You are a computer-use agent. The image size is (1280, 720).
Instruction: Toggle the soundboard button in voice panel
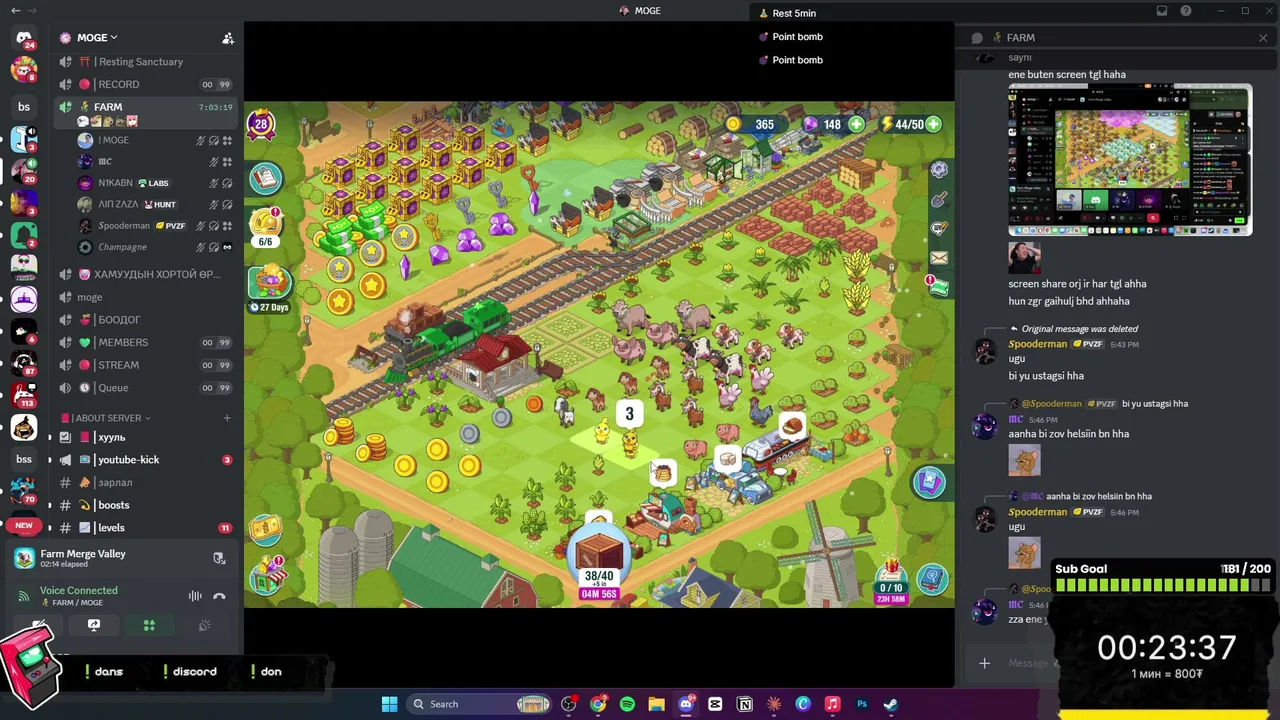(204, 626)
